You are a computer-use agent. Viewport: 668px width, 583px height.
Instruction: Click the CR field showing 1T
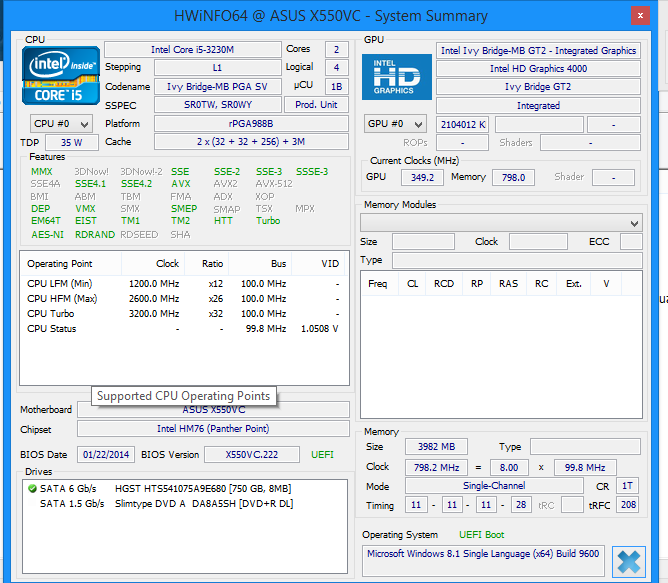click(628, 486)
